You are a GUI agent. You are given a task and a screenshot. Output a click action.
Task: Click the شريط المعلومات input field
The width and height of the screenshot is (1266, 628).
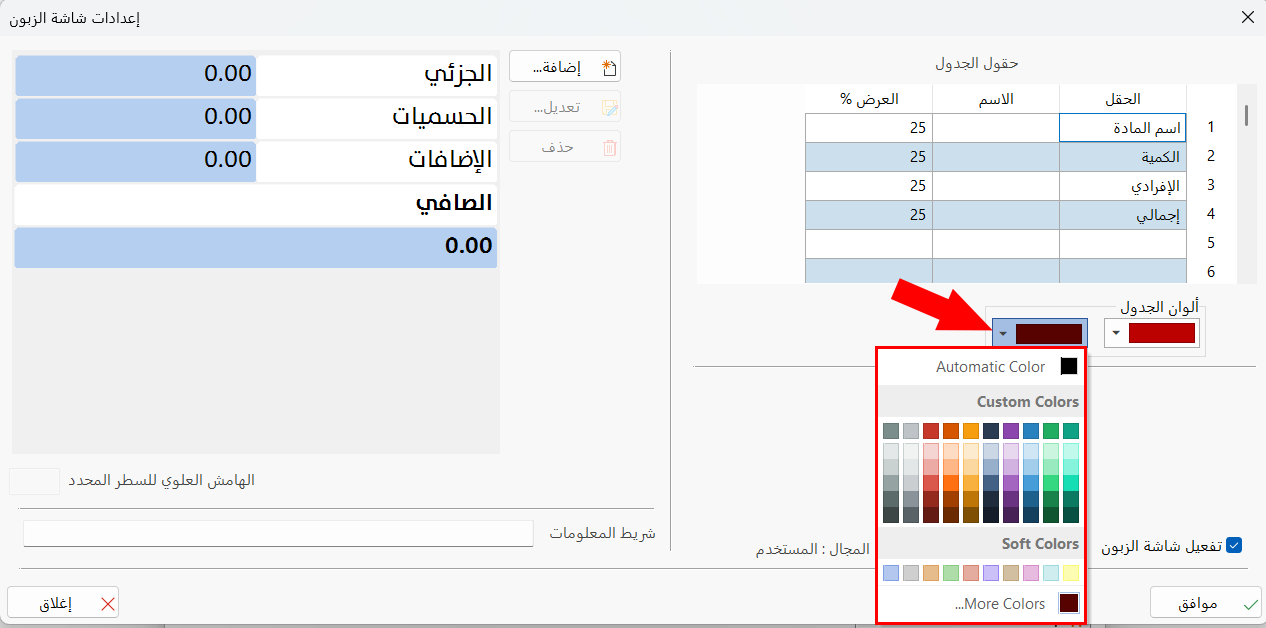(276, 533)
